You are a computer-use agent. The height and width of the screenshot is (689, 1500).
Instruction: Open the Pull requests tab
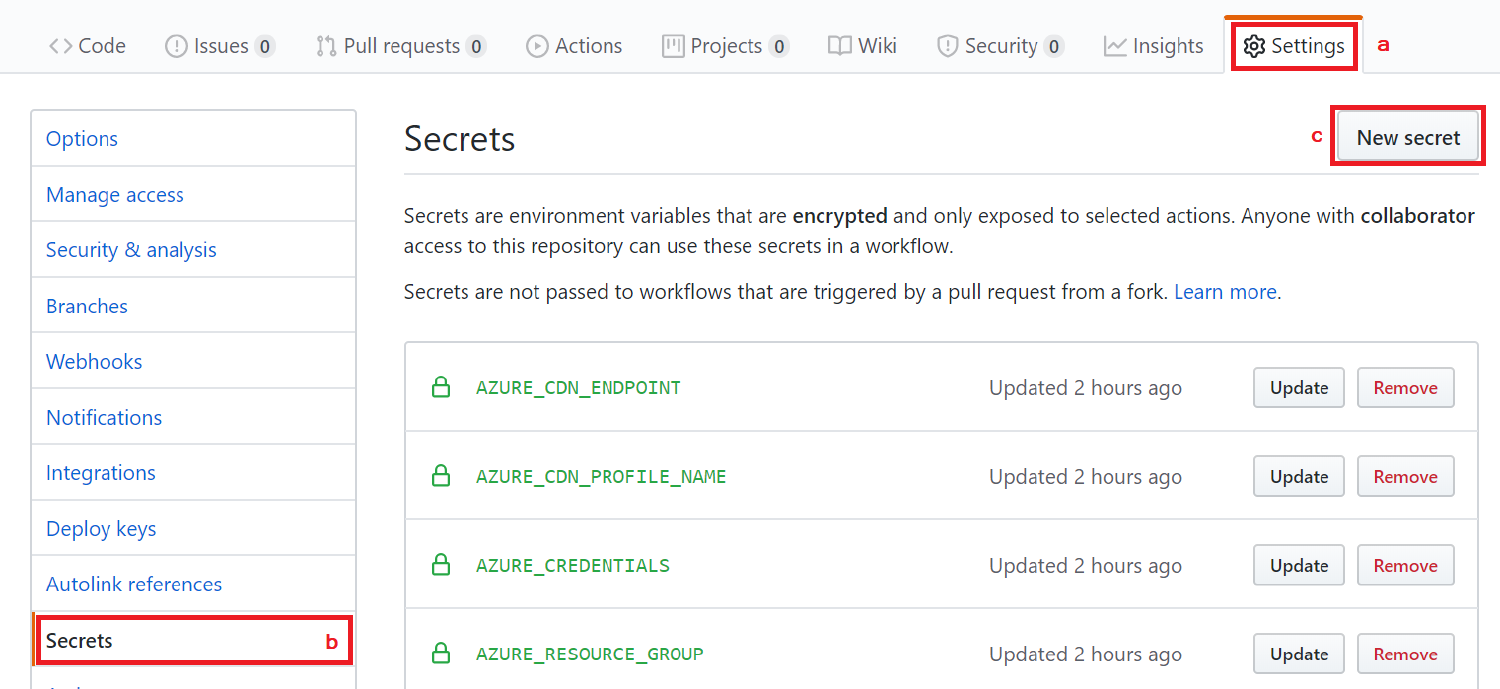400,46
